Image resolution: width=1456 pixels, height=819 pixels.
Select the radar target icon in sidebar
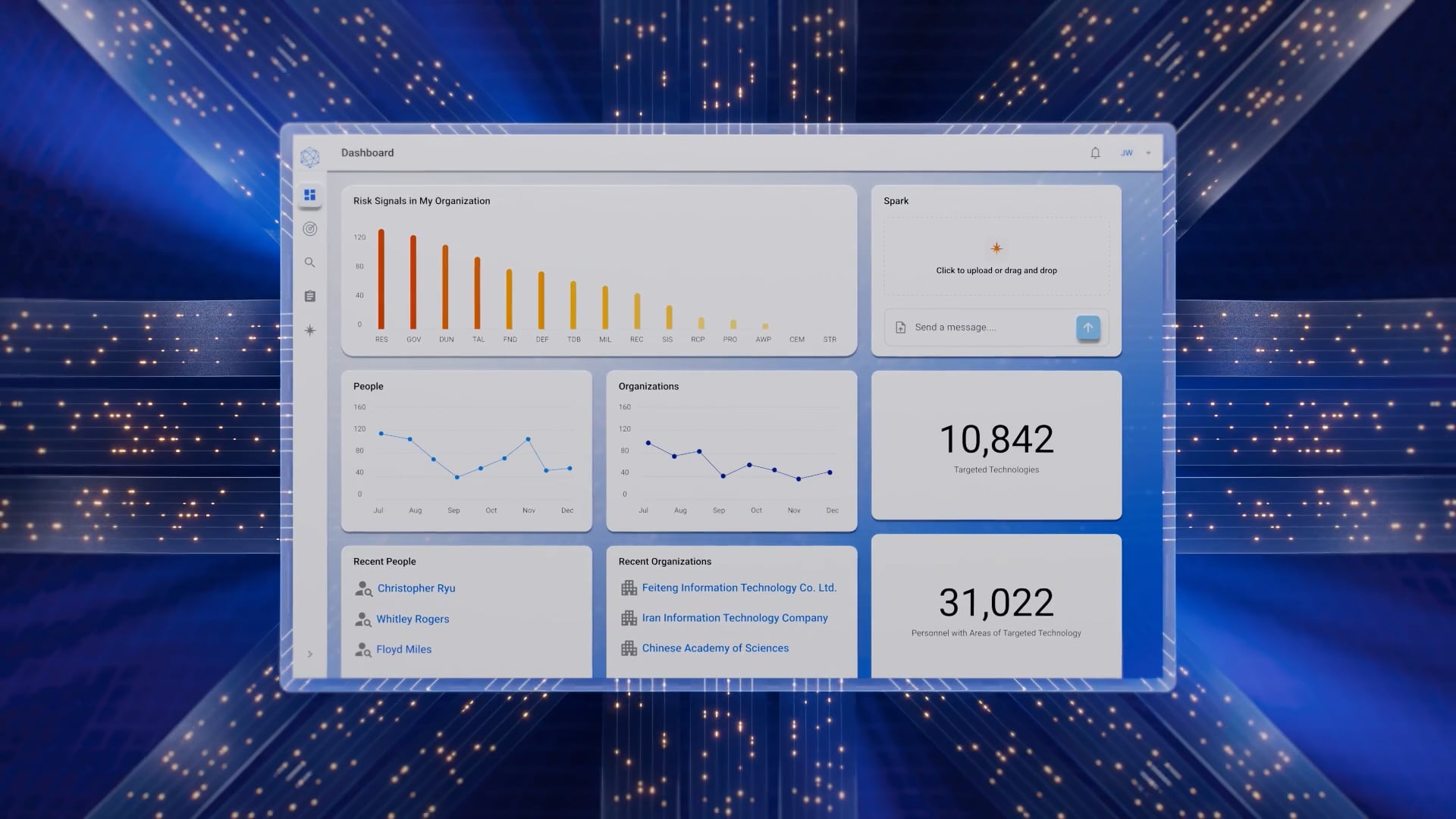pos(309,229)
